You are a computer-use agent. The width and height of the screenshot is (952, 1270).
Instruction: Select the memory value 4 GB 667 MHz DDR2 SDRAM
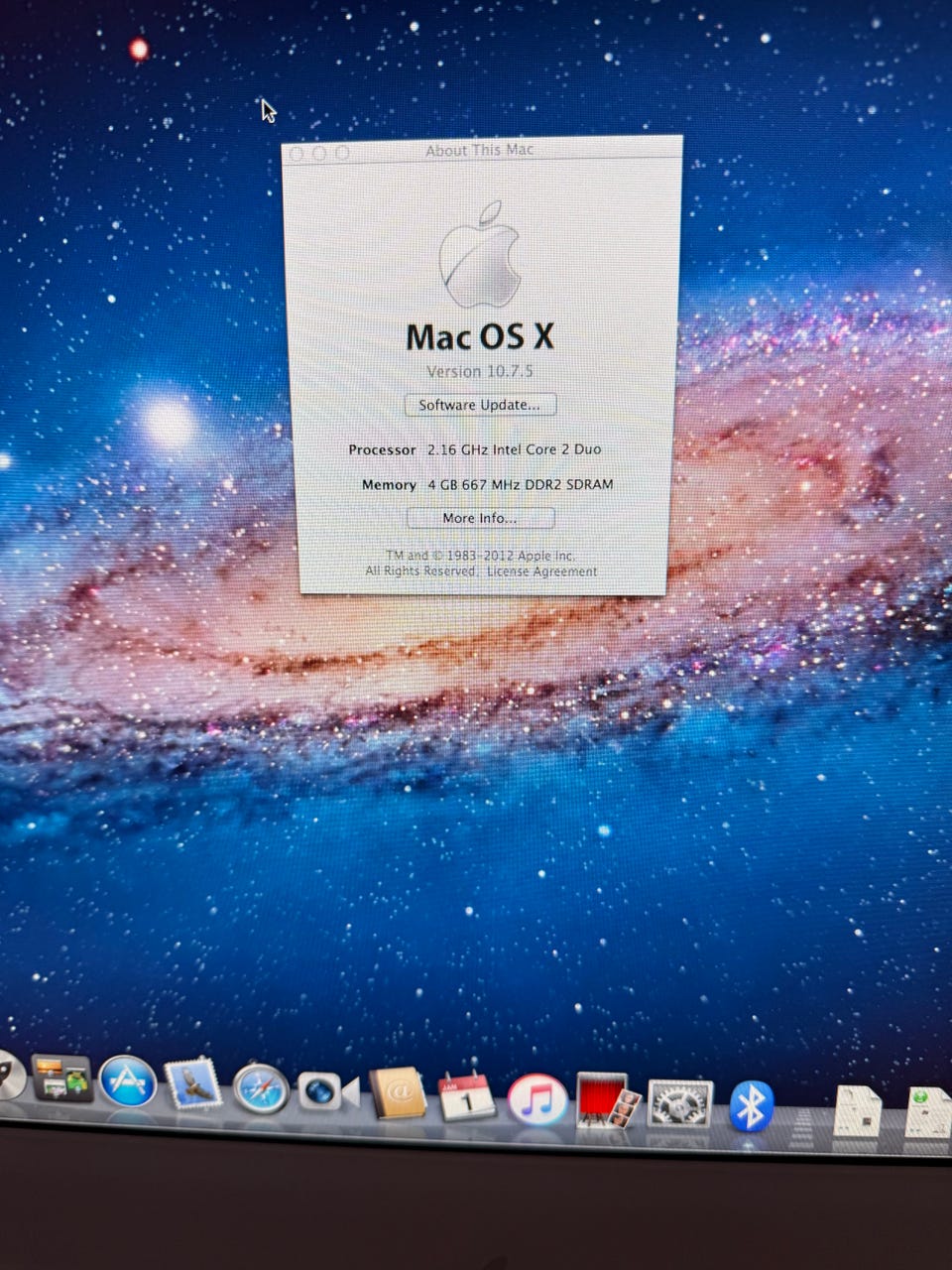520,484
